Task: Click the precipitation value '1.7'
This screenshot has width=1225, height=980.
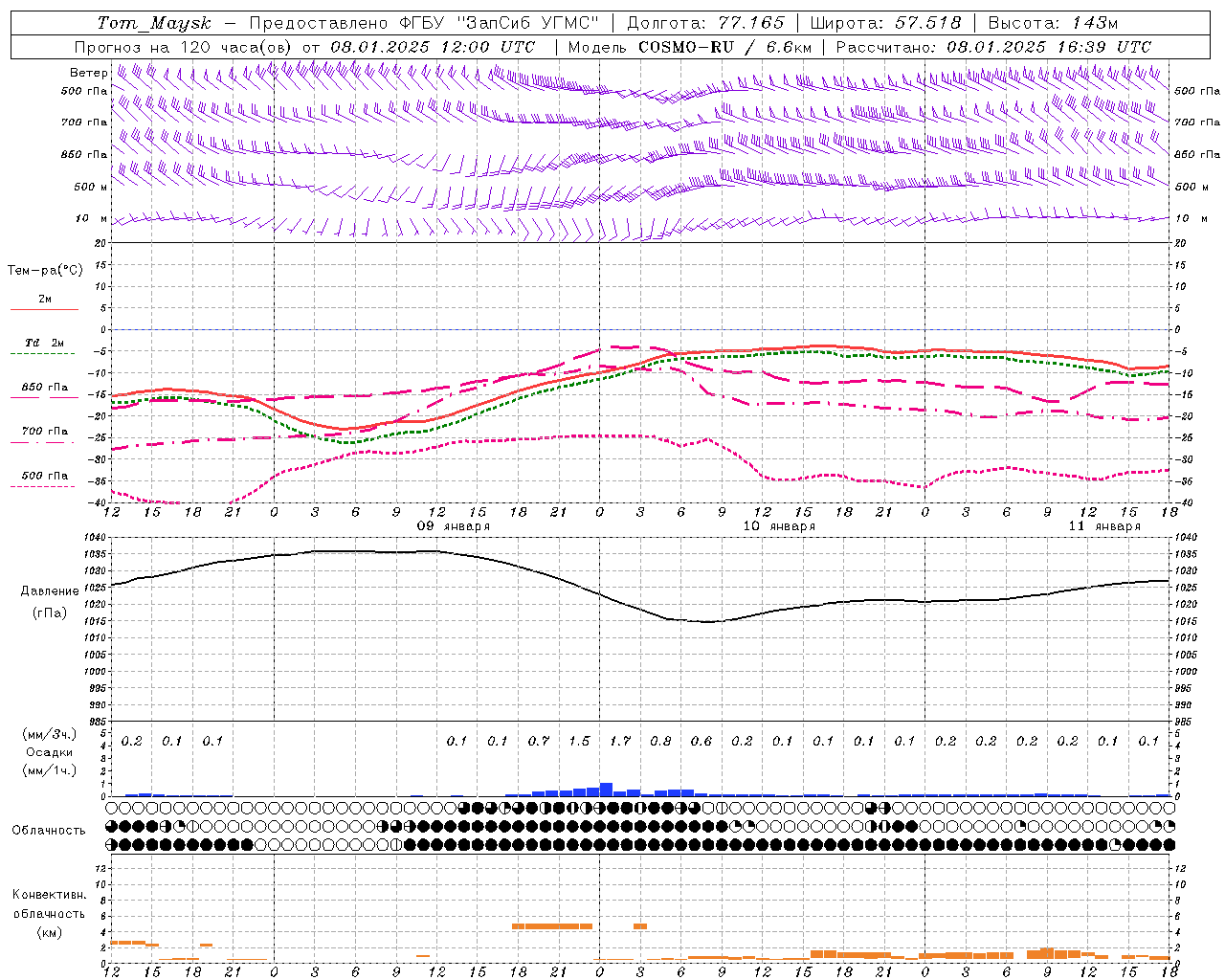Action: tap(620, 742)
